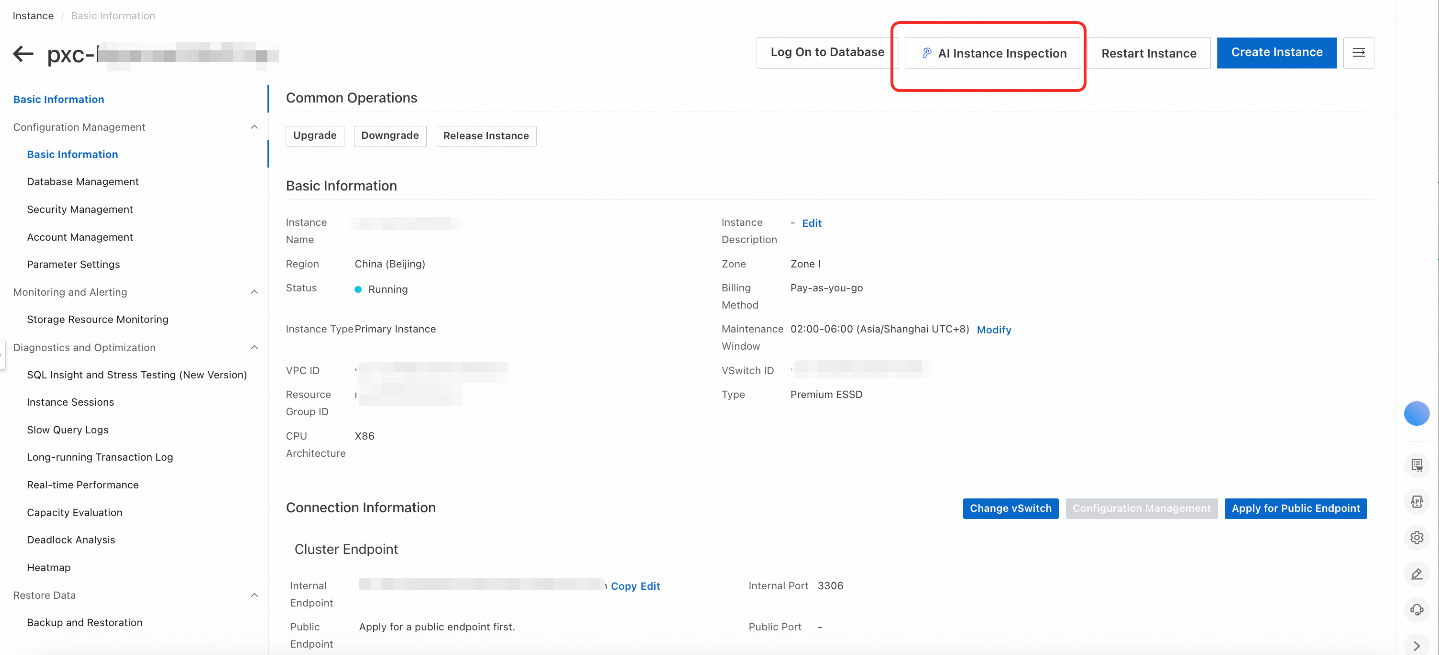Open the shopping cart icon in right sidebar
The width and height of the screenshot is (1439, 655).
click(1417, 465)
